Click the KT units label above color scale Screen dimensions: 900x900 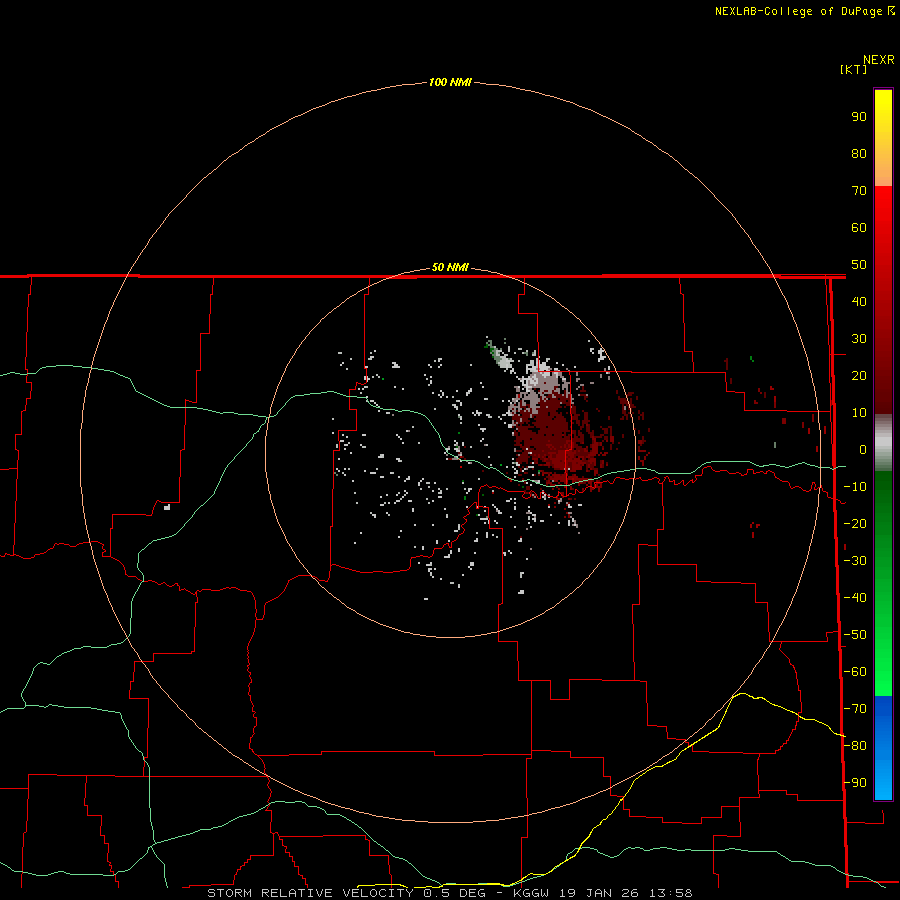tap(853, 69)
